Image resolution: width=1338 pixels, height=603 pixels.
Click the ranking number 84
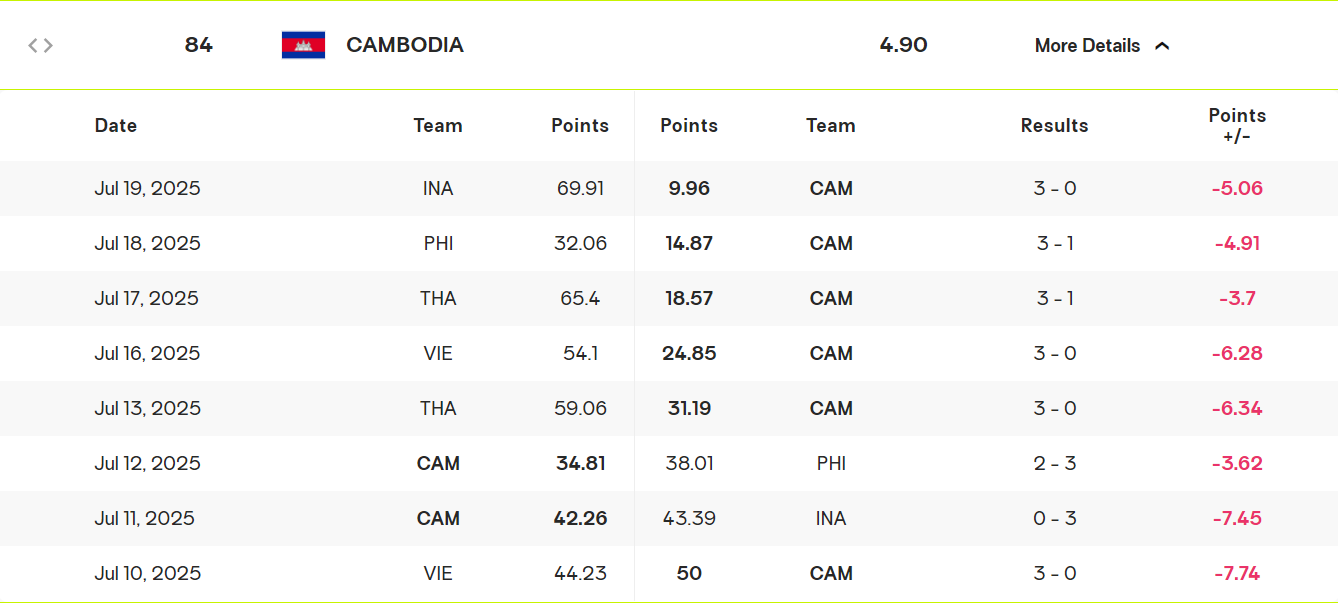(x=199, y=45)
